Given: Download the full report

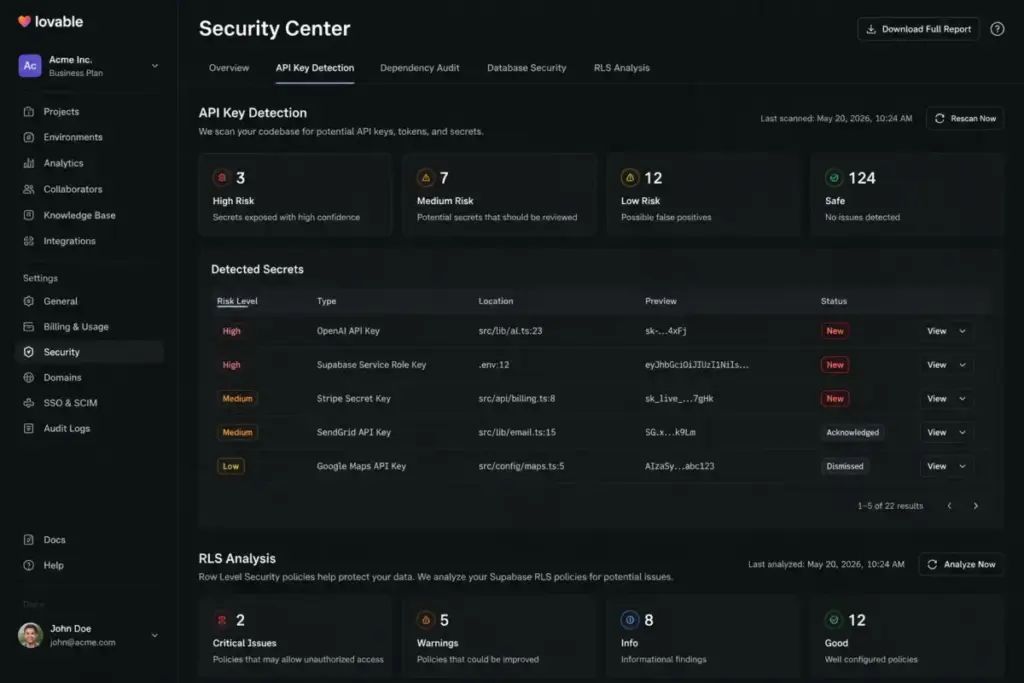Looking at the screenshot, I should pyautogui.click(x=918, y=29).
